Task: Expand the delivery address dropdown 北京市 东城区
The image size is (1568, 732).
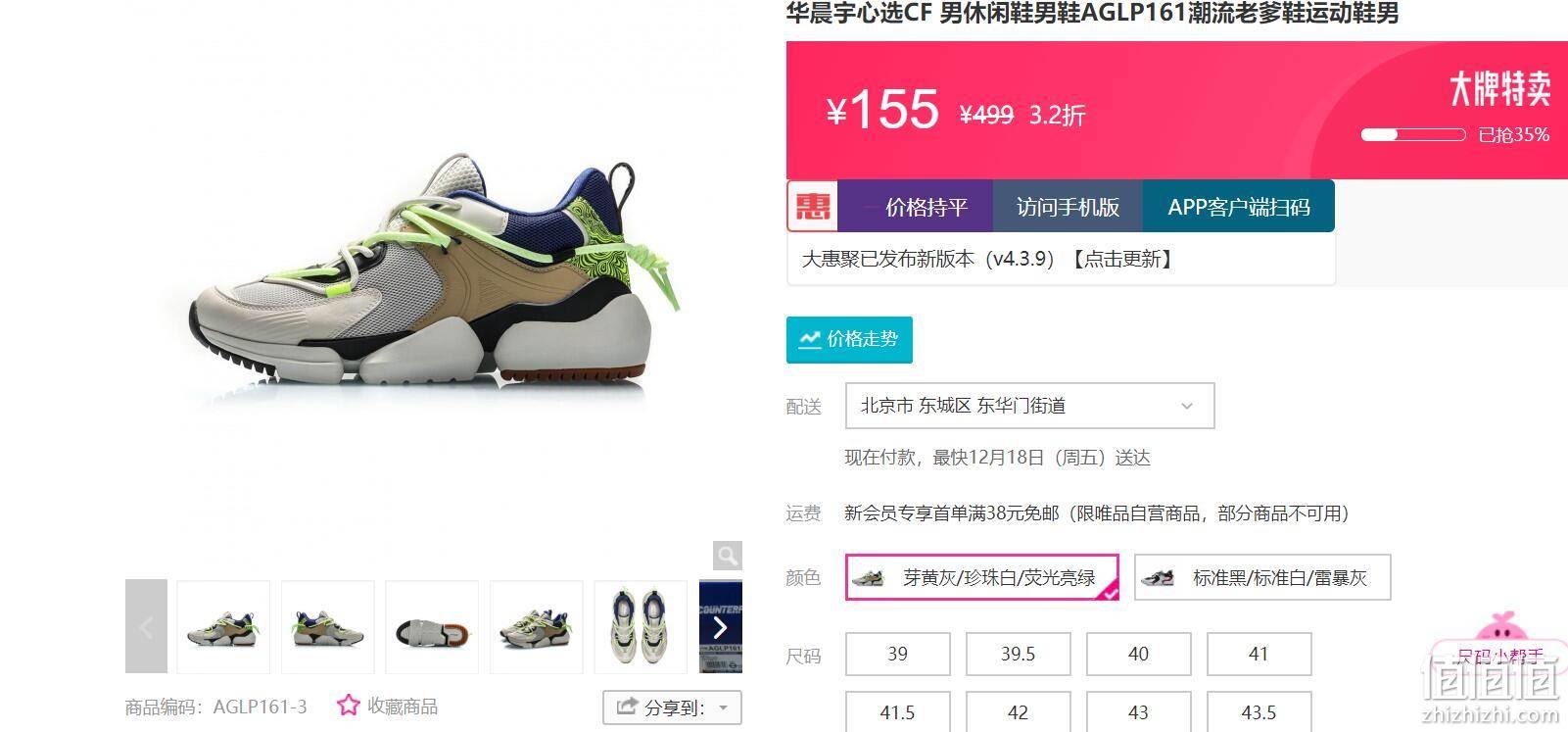Action: pos(1029,406)
